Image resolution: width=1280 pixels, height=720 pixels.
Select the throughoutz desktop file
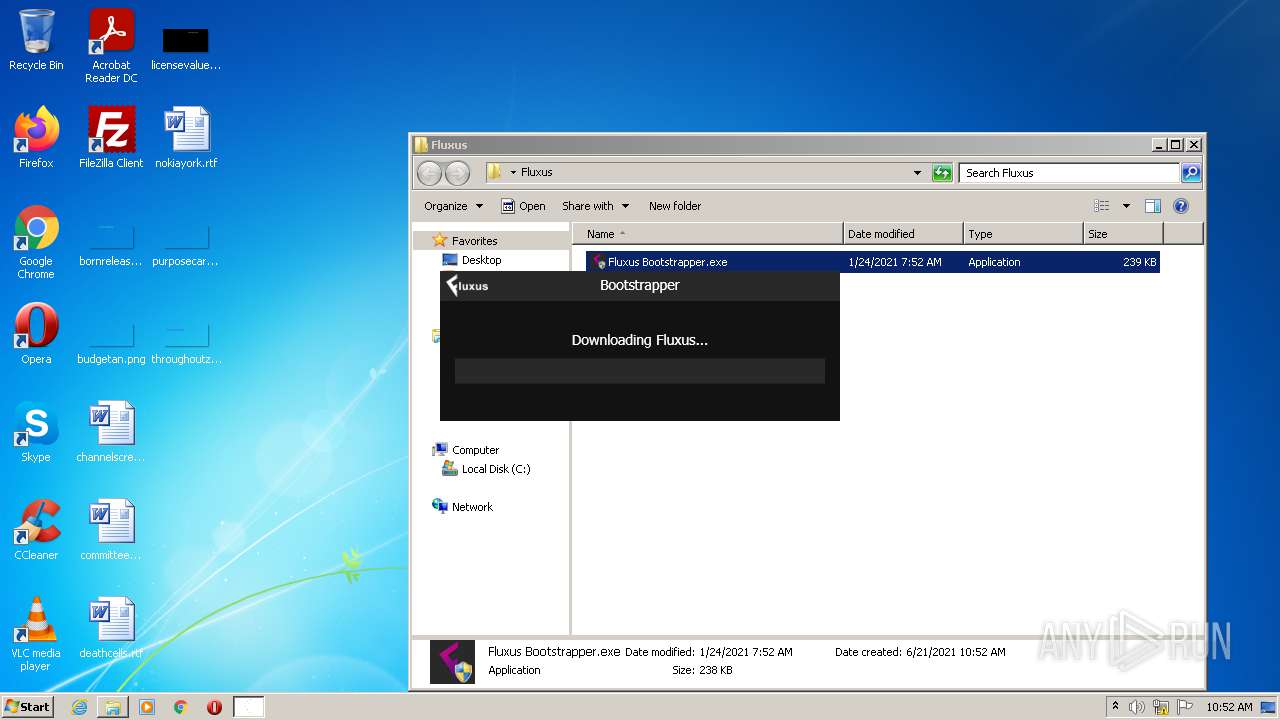coord(186,342)
